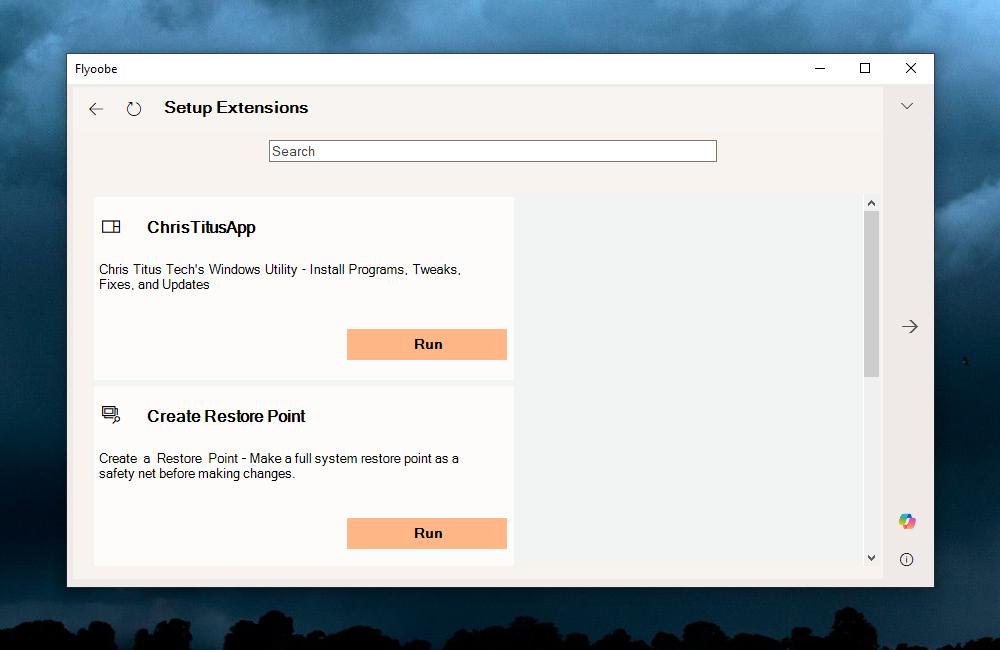Minimize the Flyoobe window
This screenshot has width=1000, height=650.
820,68
